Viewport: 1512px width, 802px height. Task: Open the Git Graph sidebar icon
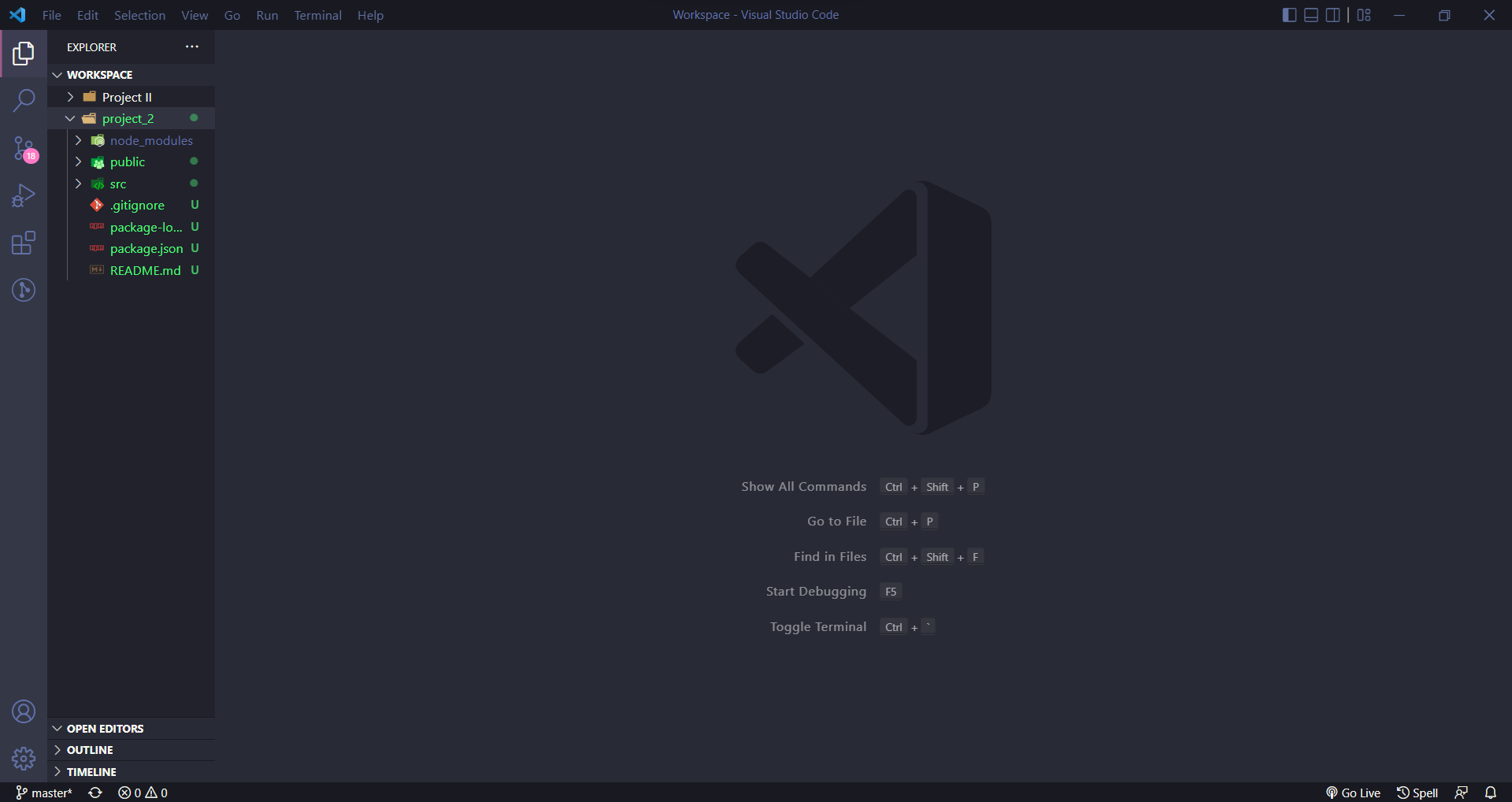24,290
